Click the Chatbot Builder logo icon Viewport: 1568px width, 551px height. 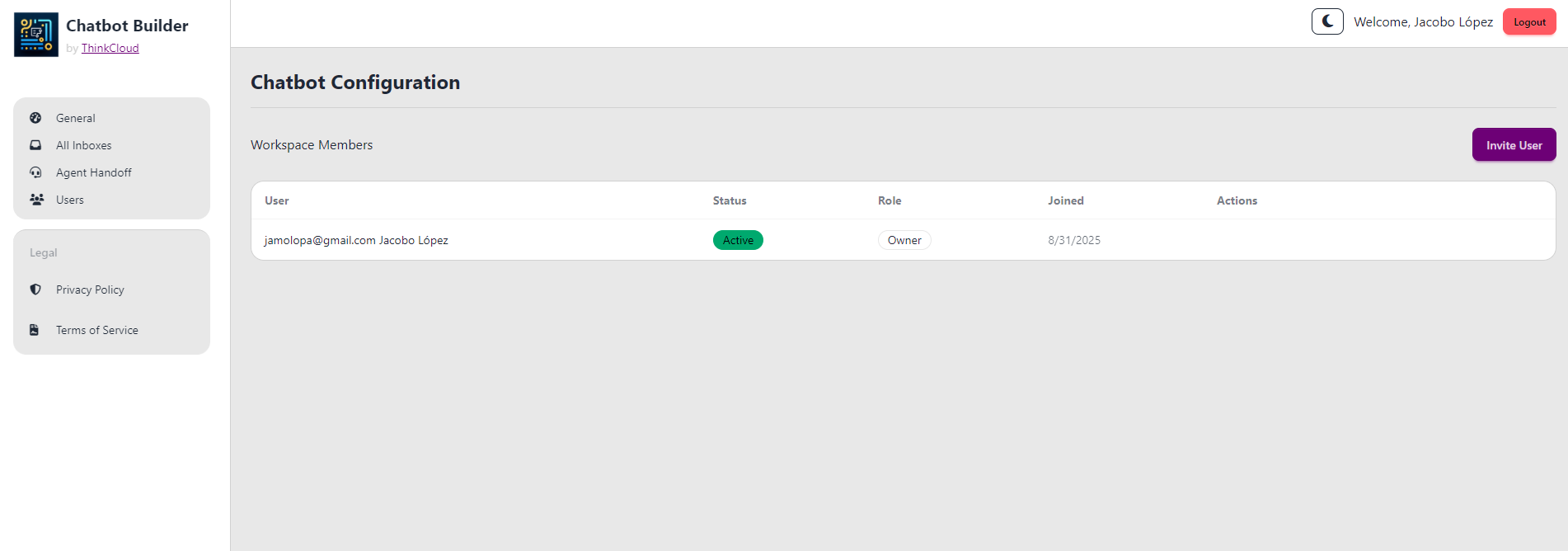pyautogui.click(x=36, y=35)
